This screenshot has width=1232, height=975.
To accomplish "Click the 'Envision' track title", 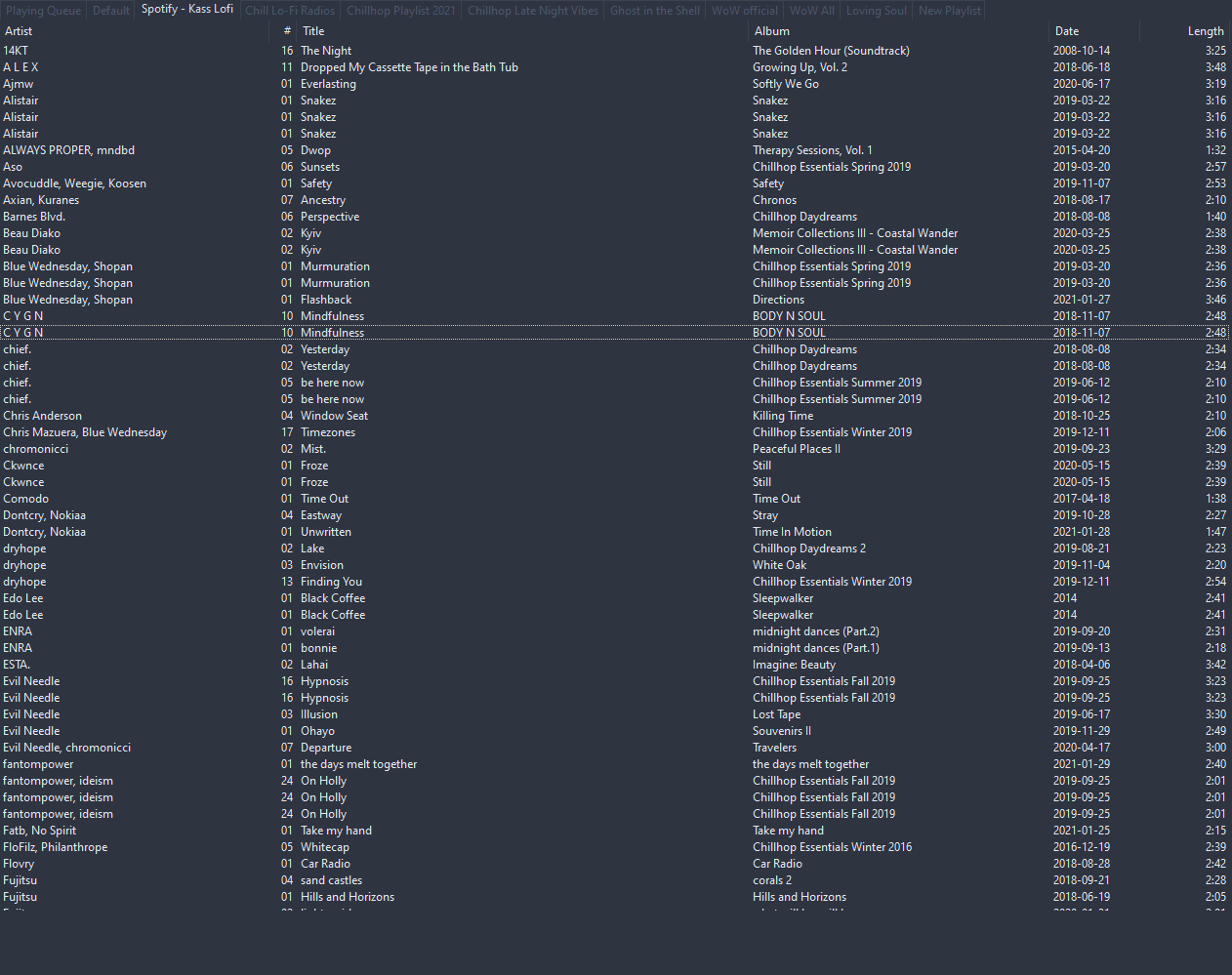I will [322, 565].
